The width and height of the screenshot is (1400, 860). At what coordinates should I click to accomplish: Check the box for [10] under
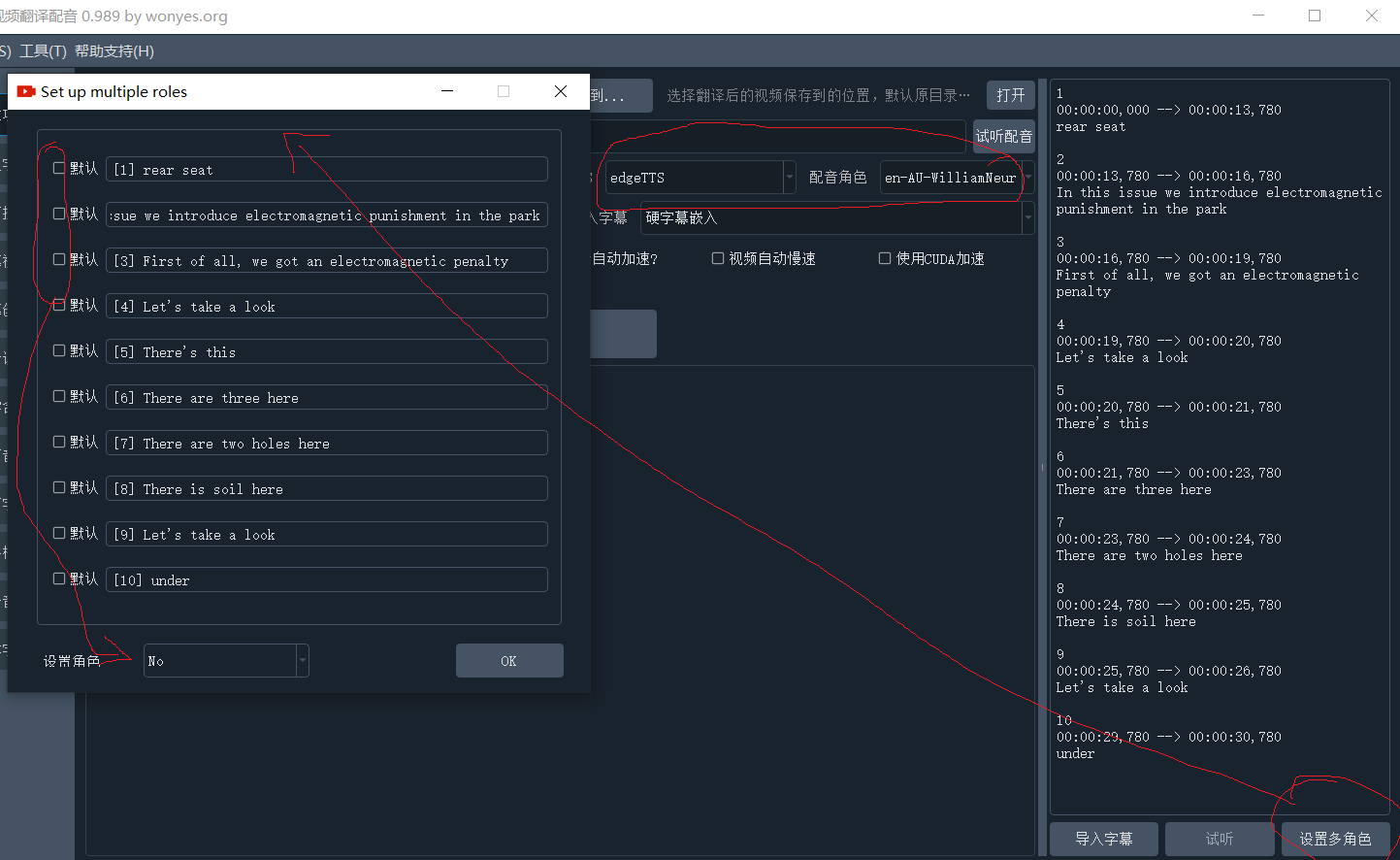click(x=59, y=579)
